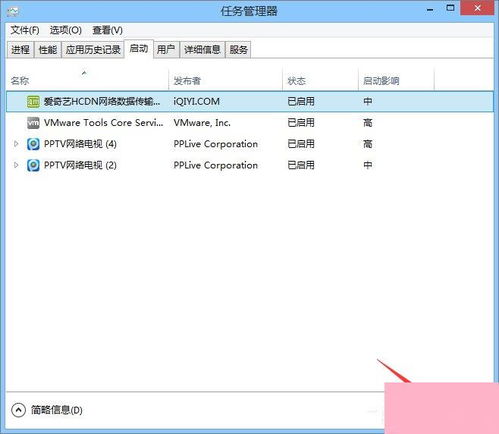Image resolution: width=499 pixels, height=434 pixels.
Task: Switch to the 性能 tab
Action: pos(48,50)
